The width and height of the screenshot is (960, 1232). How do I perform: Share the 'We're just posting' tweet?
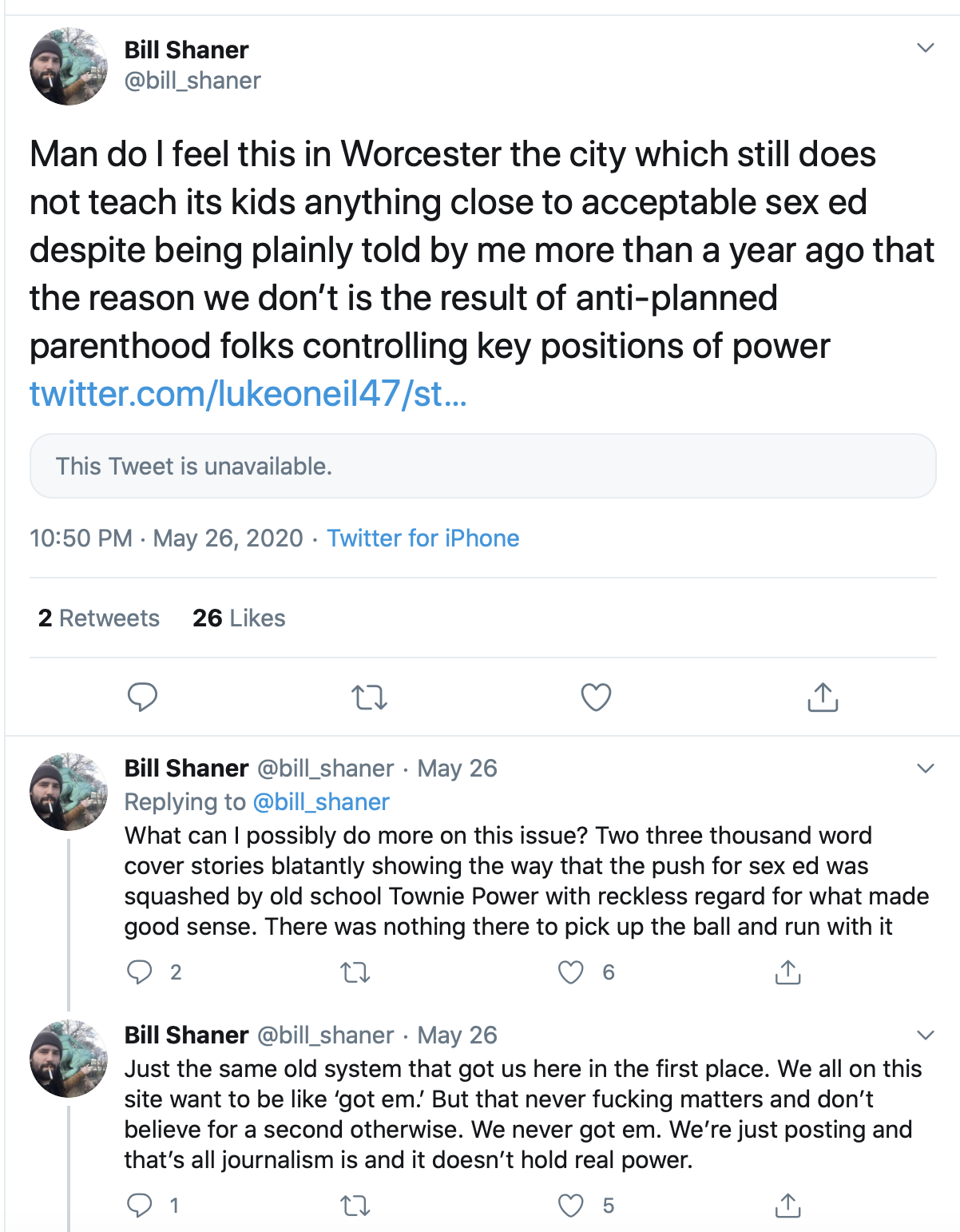pos(787,1205)
